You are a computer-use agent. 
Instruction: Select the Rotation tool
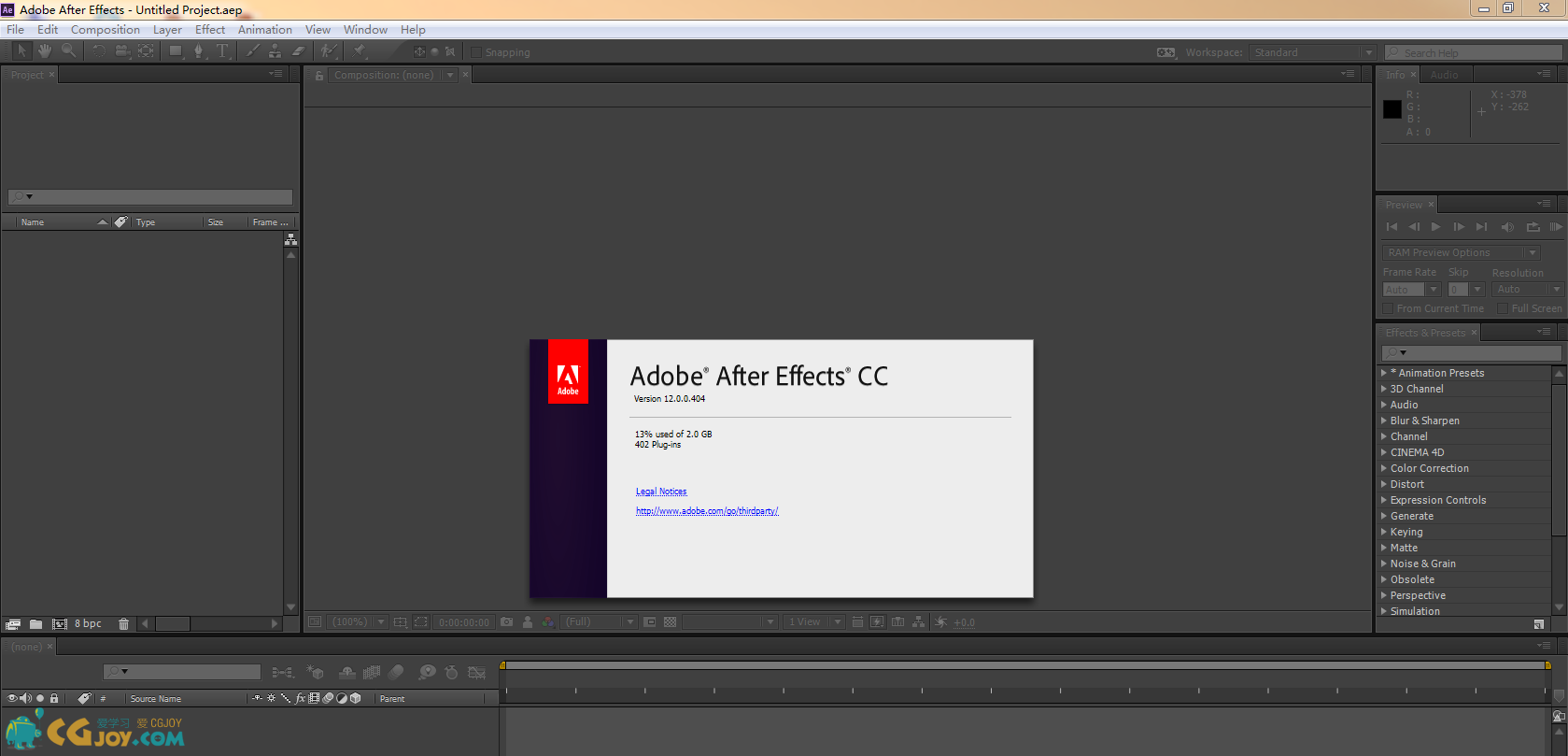pyautogui.click(x=99, y=51)
